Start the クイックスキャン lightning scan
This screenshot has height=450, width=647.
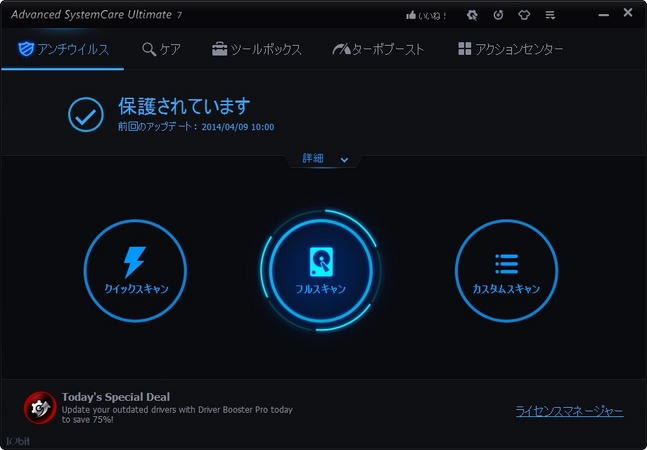[x=135, y=271]
